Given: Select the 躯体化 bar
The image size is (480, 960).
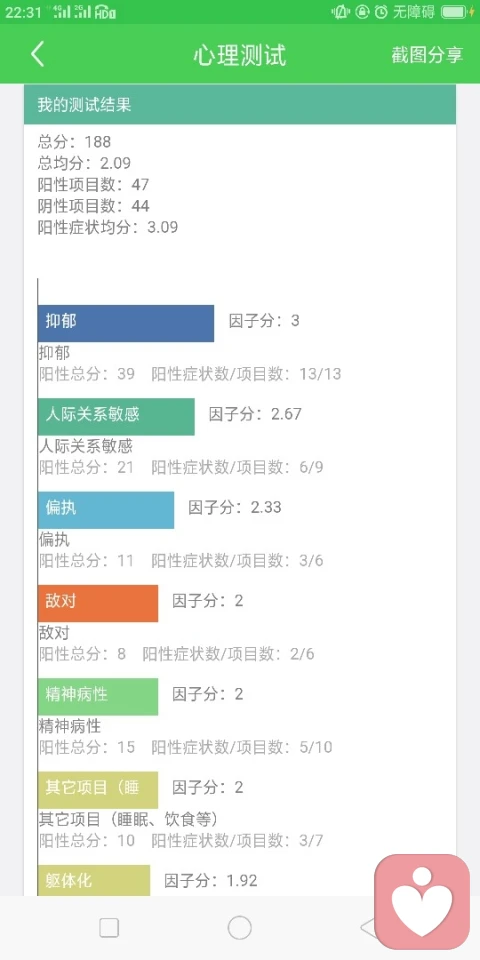Looking at the screenshot, I should 94,880.
